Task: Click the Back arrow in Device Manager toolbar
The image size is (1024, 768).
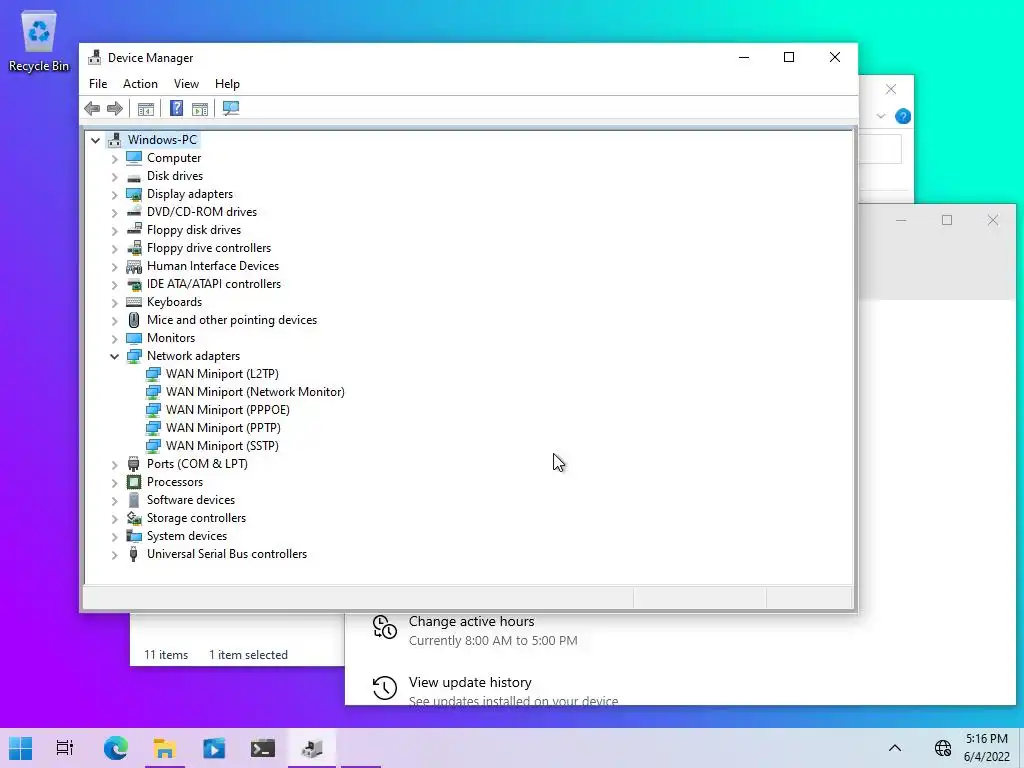Action: pos(92,108)
